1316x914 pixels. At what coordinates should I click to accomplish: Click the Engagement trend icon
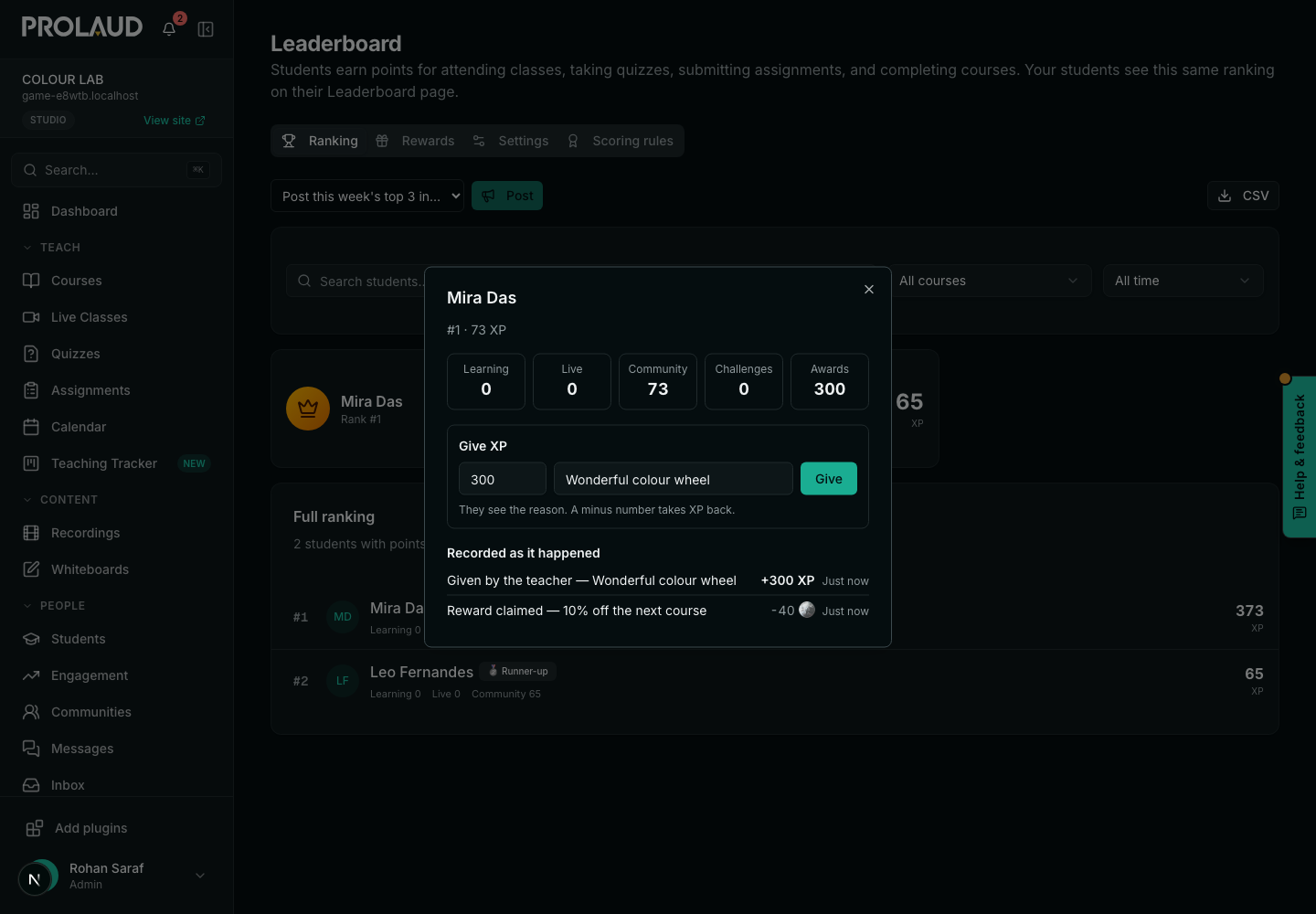(31, 675)
